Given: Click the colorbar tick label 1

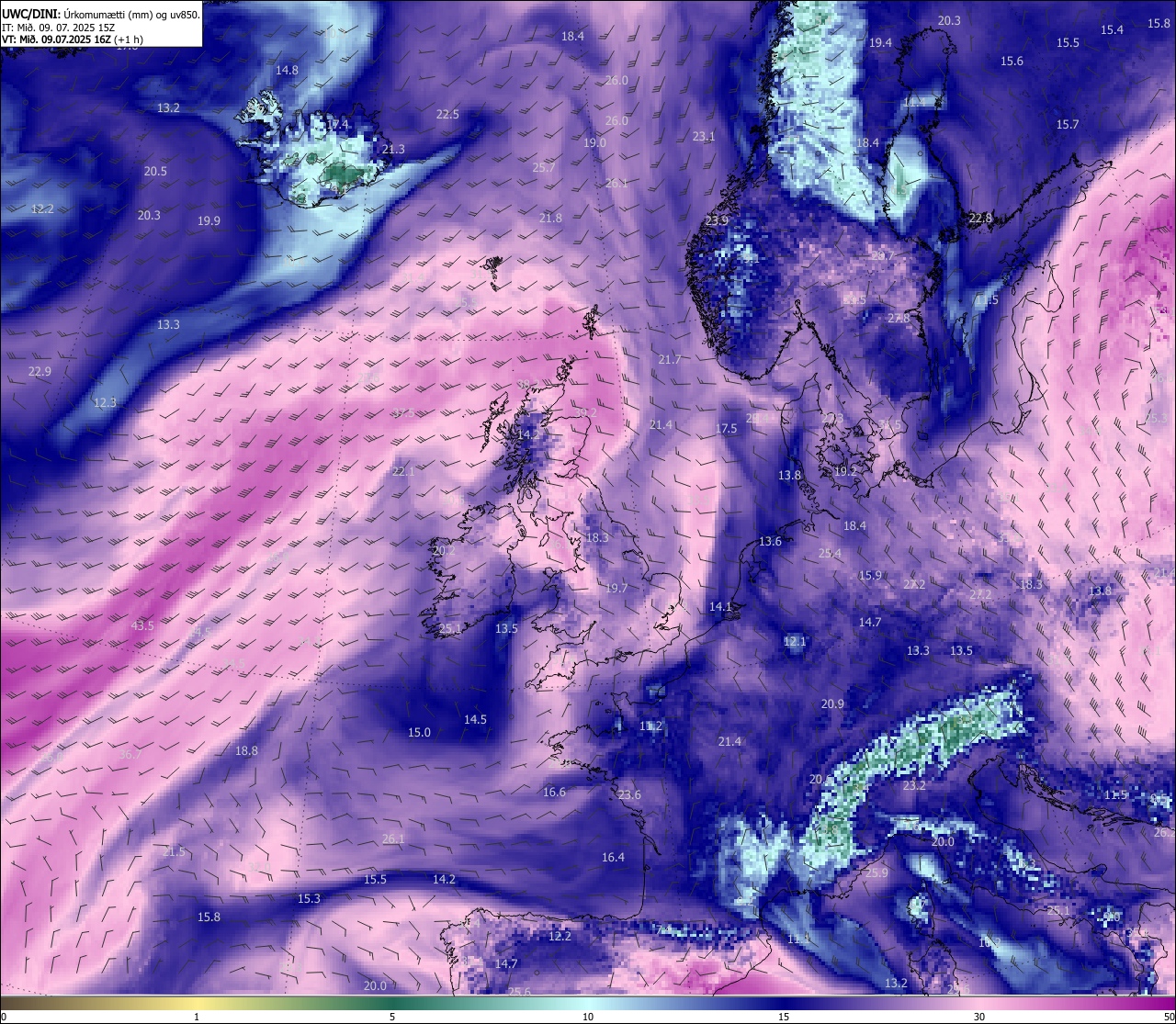Looking at the screenshot, I should [197, 1016].
